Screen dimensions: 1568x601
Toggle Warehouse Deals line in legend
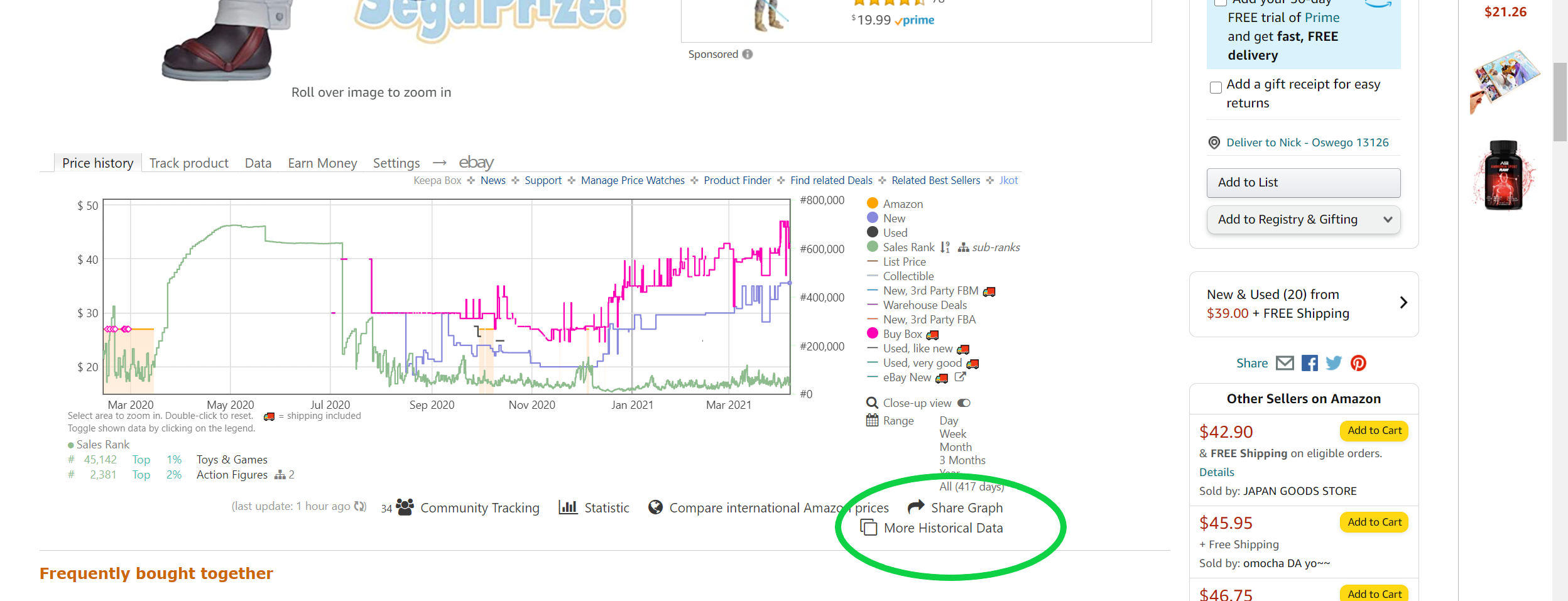point(917,305)
